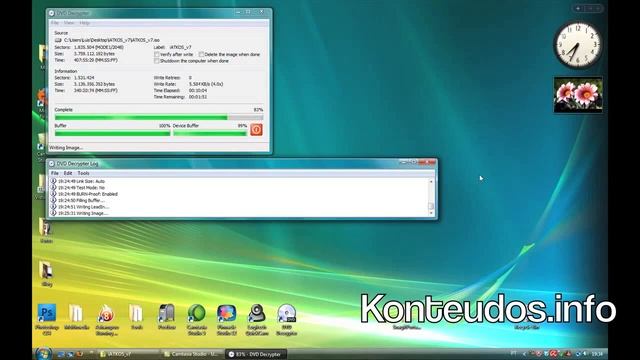Image resolution: width=640 pixels, height=360 pixels.
Task: Click the flower slideshow sidebar gadget
Action: (578, 95)
